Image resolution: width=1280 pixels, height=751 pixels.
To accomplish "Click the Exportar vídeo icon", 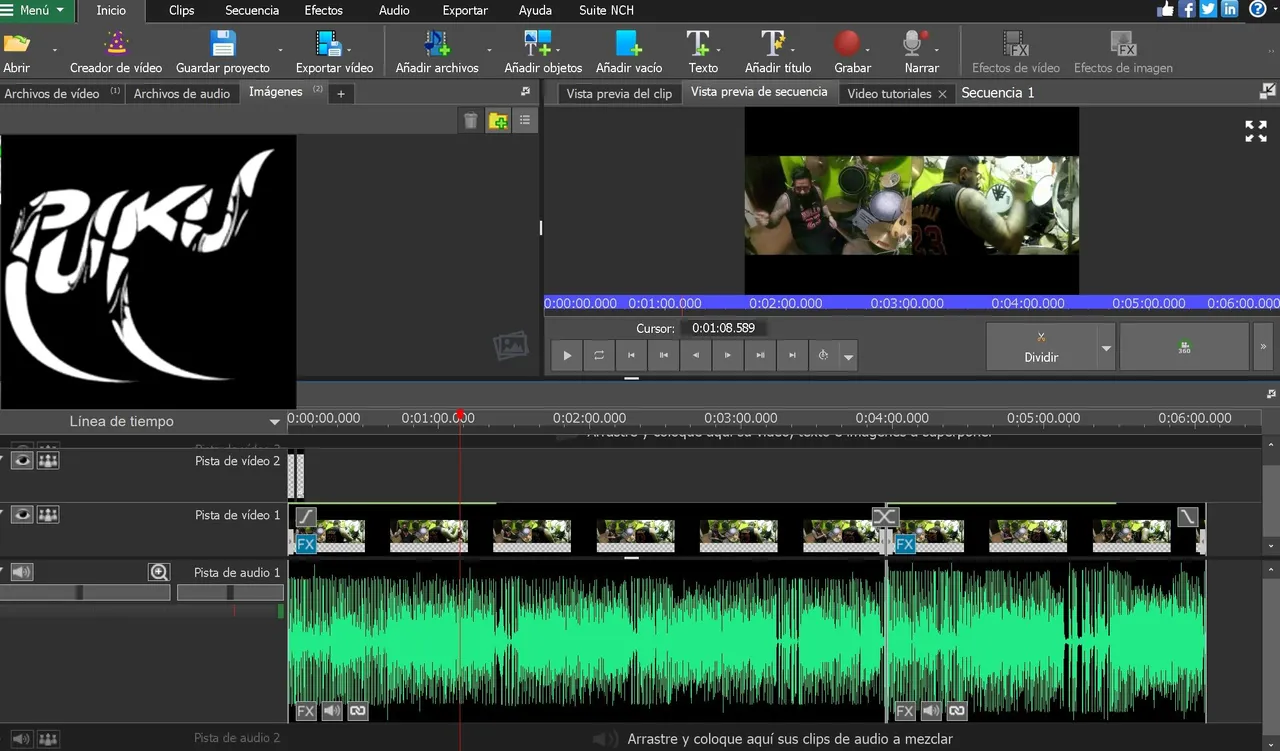I will click(x=329, y=44).
